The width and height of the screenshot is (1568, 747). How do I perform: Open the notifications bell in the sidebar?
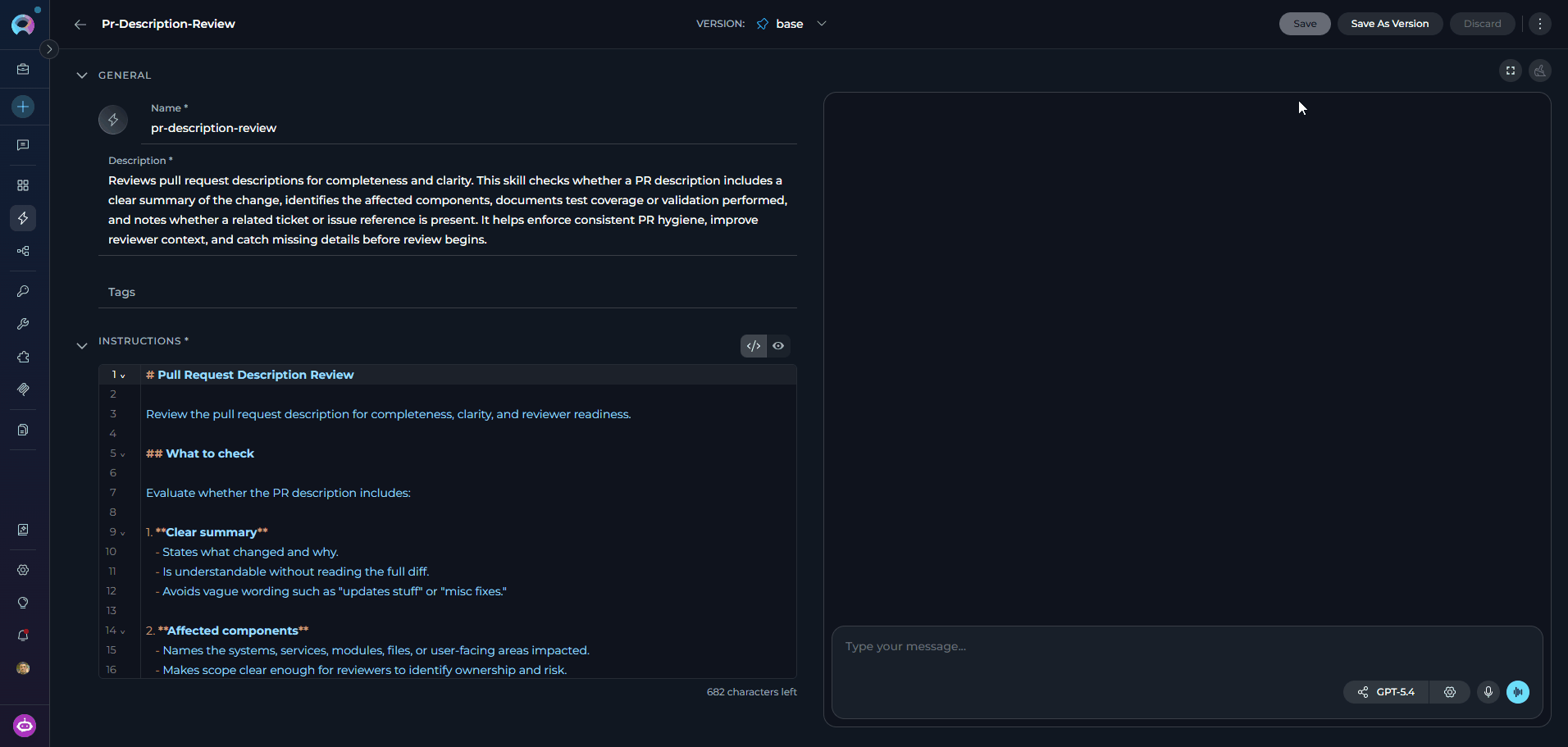(23, 635)
